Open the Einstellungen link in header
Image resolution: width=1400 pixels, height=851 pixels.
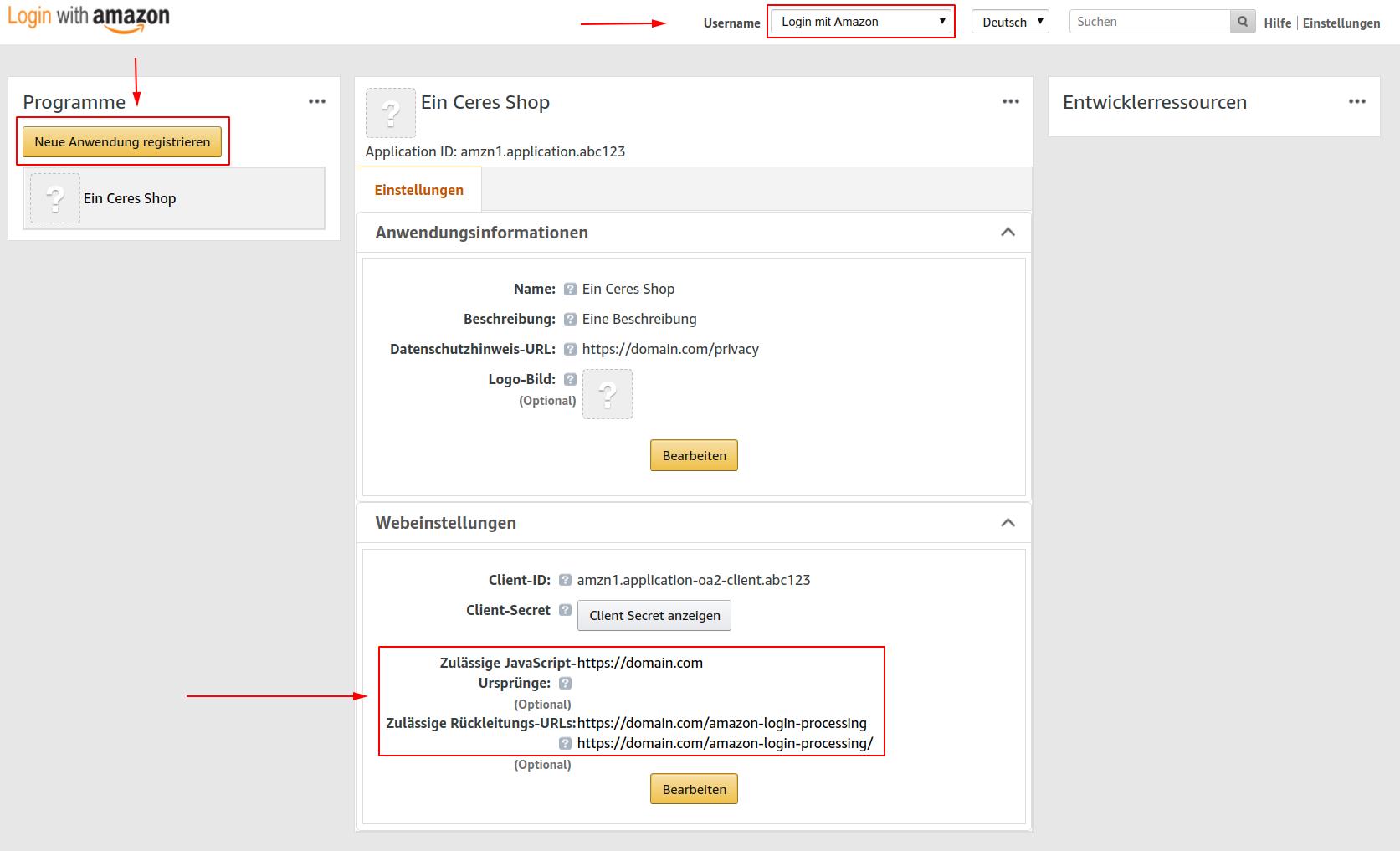[1341, 23]
